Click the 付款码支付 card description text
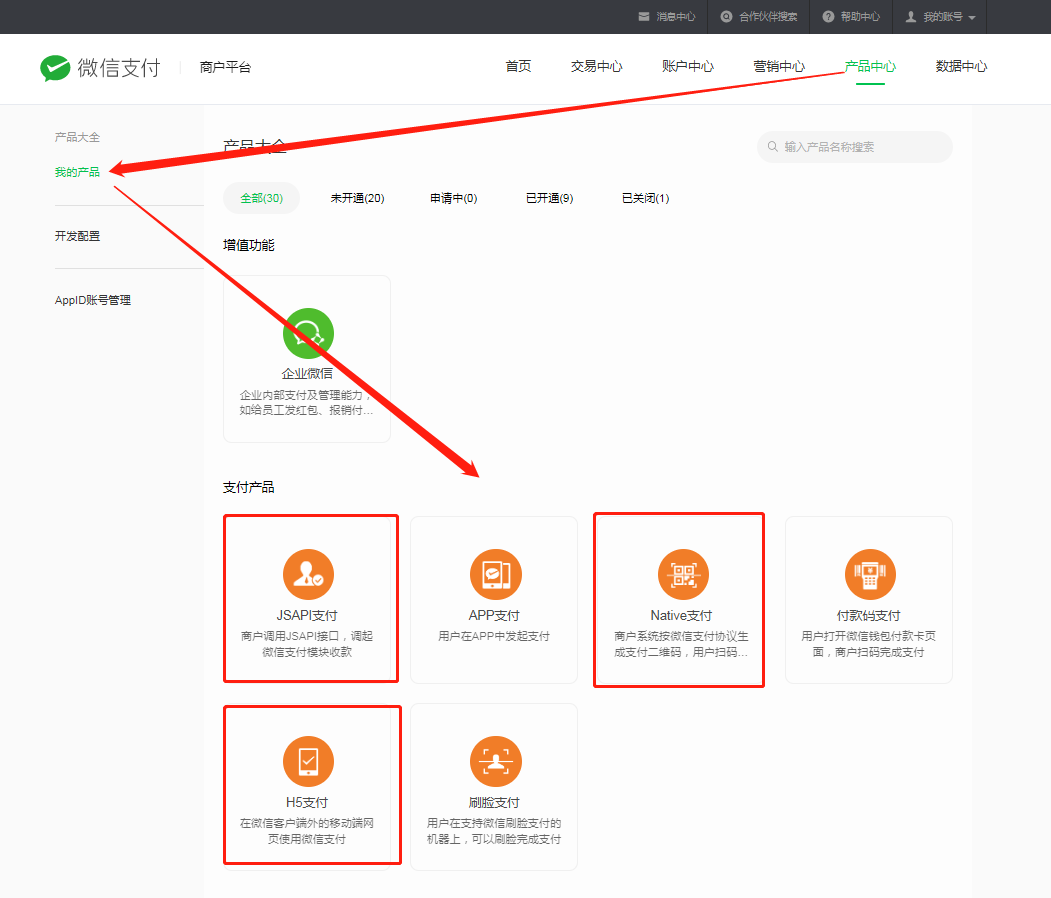This screenshot has width=1051, height=898. (869, 644)
